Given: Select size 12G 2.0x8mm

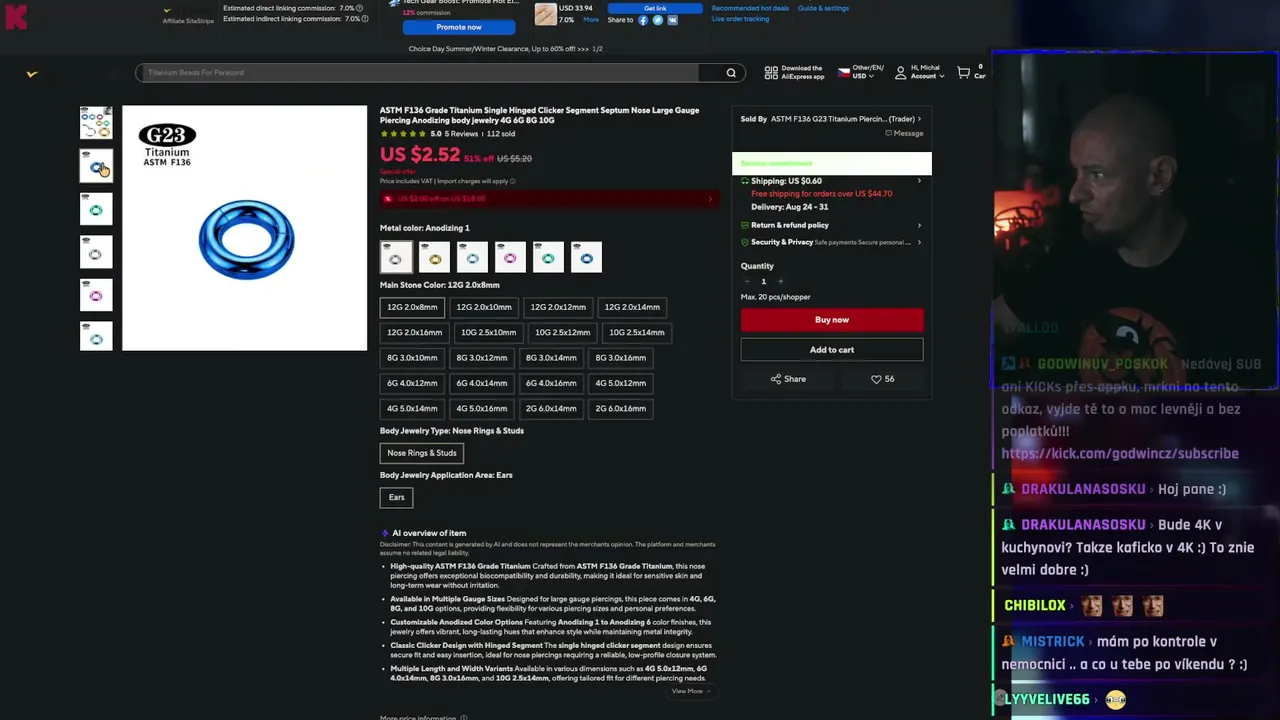Looking at the screenshot, I should tap(412, 307).
